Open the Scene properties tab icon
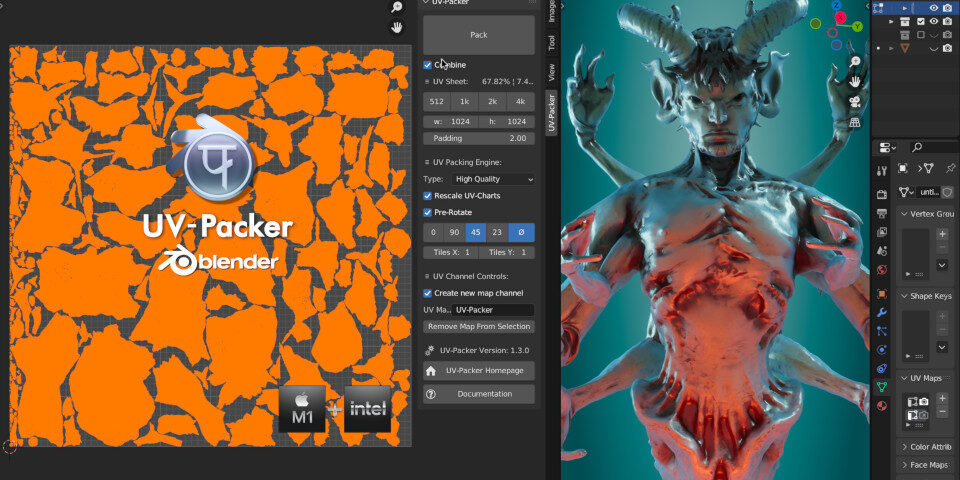Viewport: 960px width, 480px height. pyautogui.click(x=882, y=250)
